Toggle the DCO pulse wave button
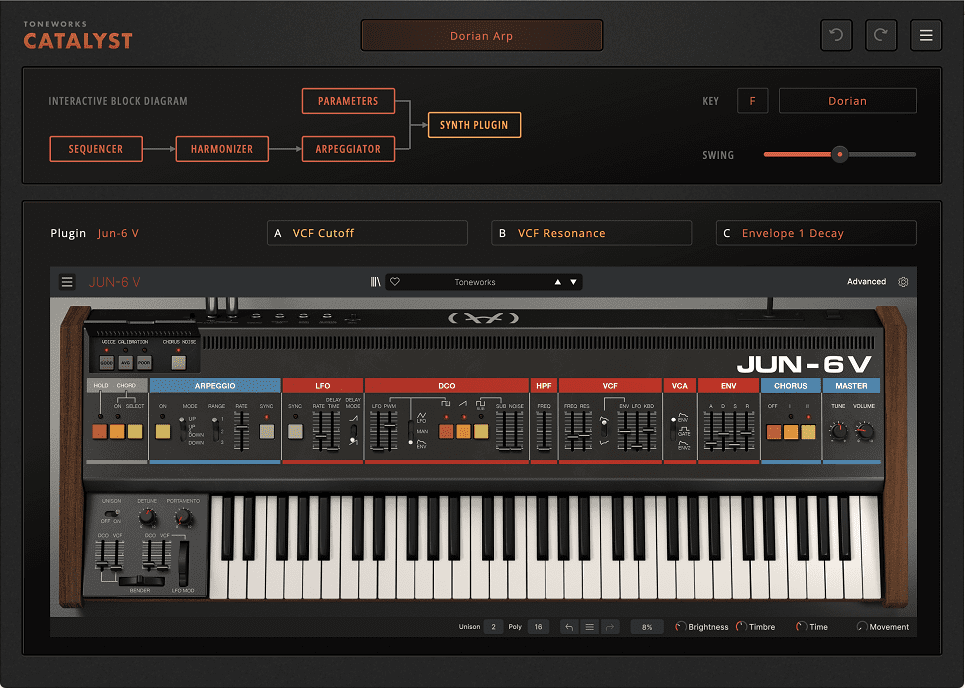Image resolution: width=965 pixels, height=688 pixels. click(x=446, y=431)
